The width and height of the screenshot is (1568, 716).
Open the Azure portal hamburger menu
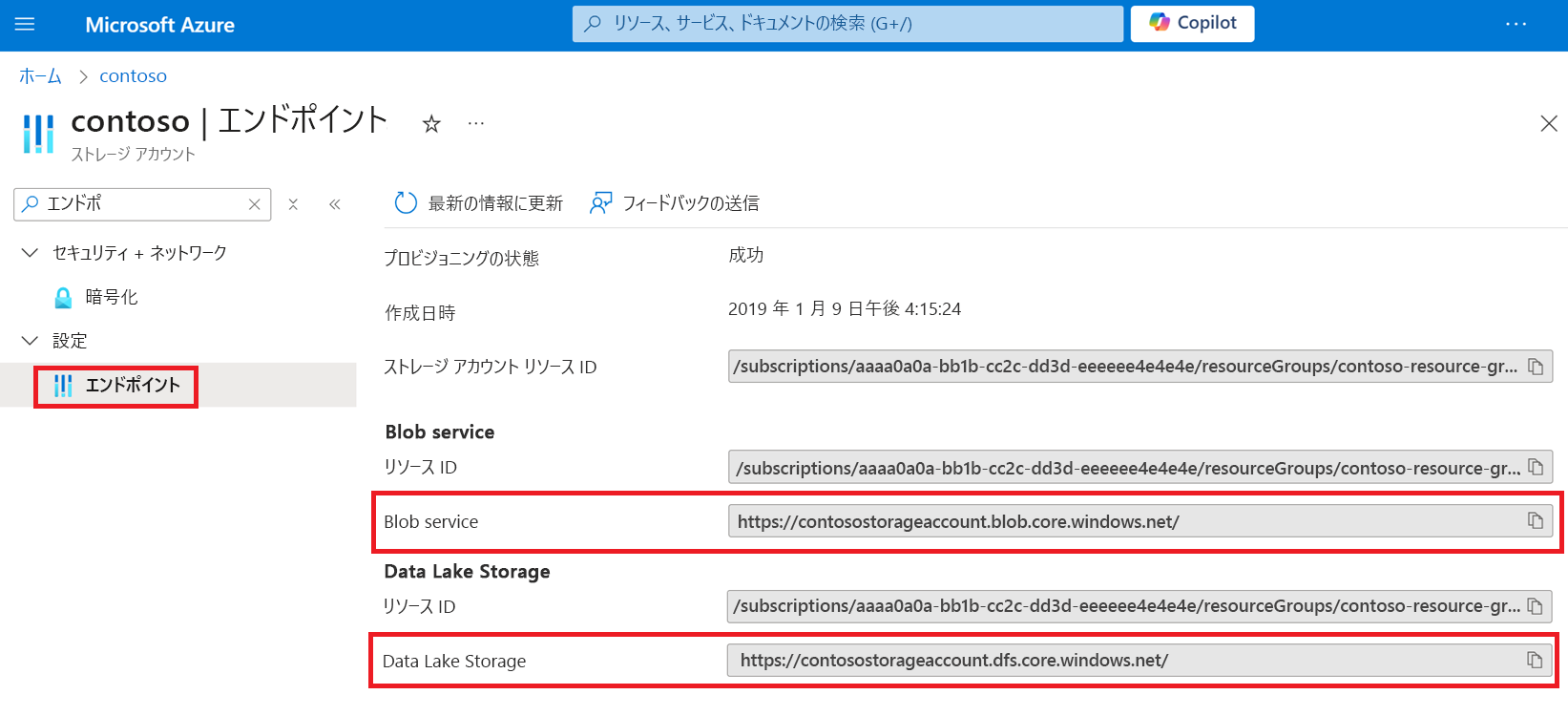(25, 24)
